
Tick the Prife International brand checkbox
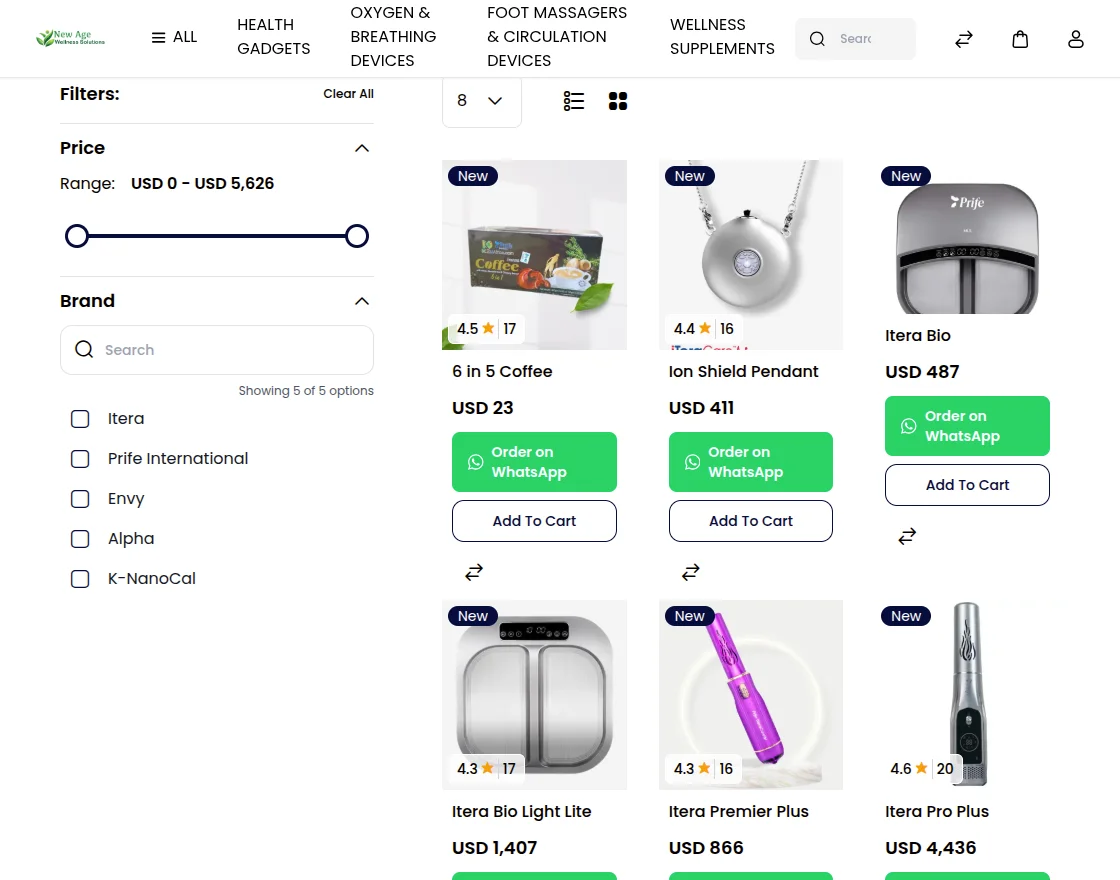tap(80, 459)
